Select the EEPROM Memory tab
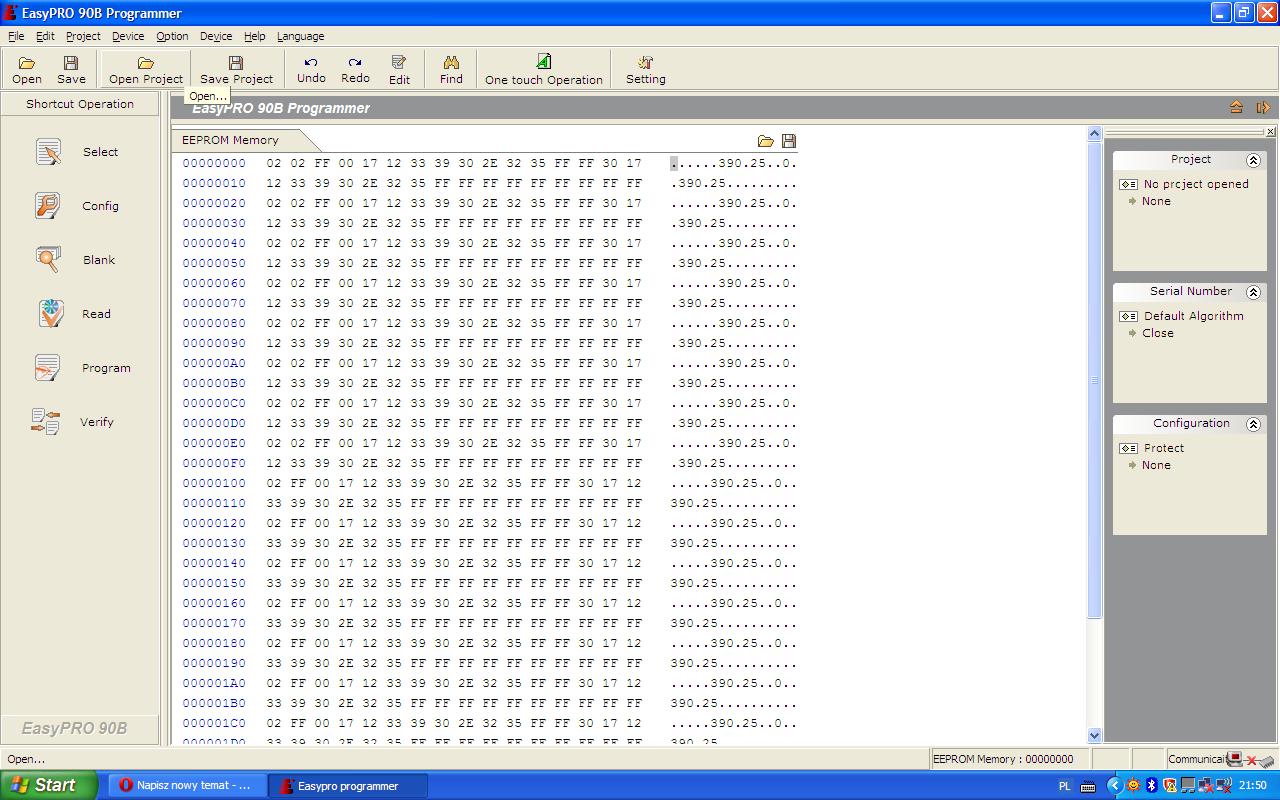 (x=231, y=140)
